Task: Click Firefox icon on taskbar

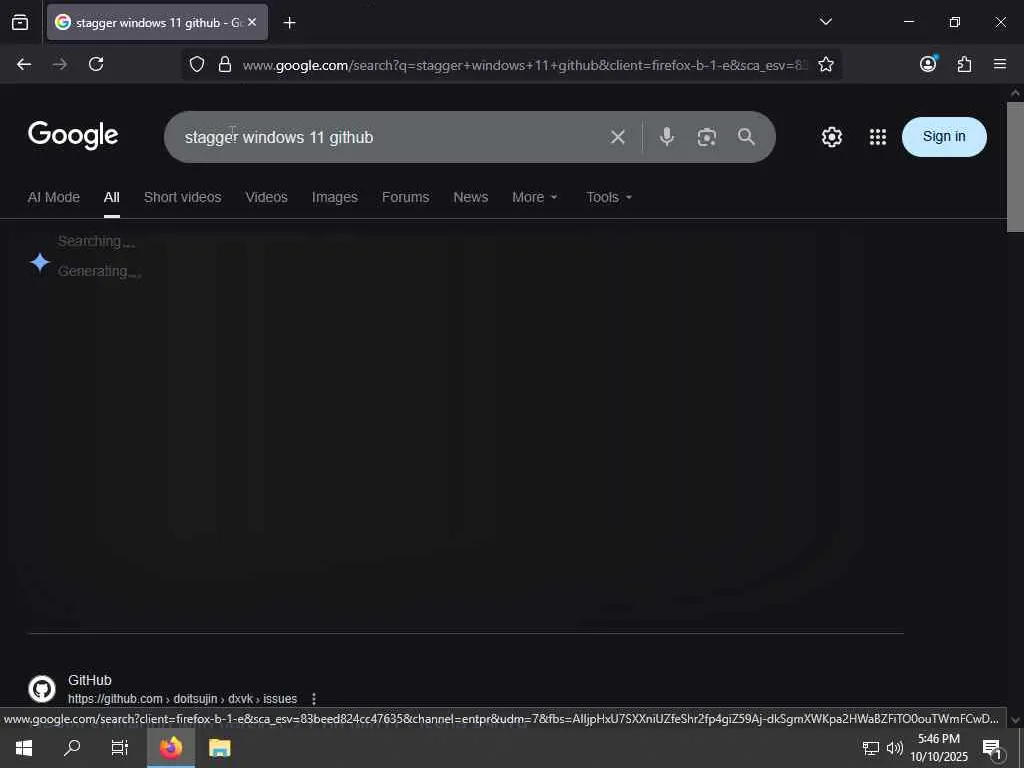Action: tap(171, 748)
